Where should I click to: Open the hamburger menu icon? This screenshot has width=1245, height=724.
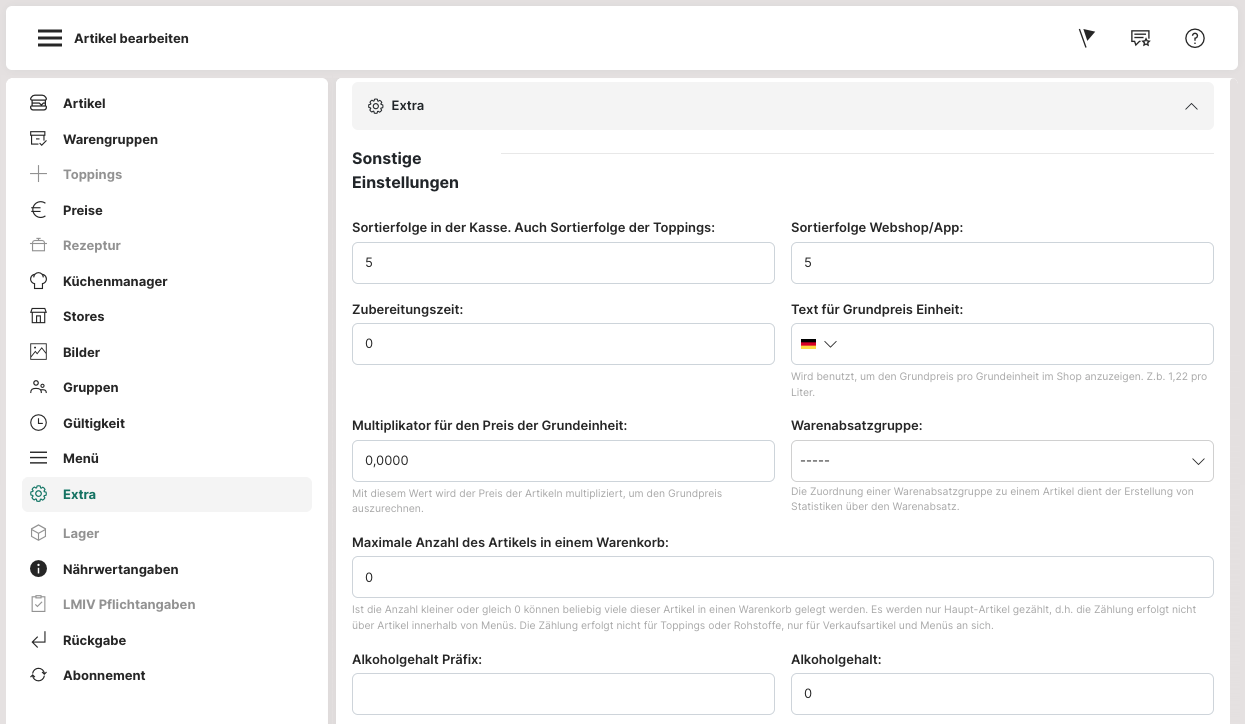click(x=50, y=38)
